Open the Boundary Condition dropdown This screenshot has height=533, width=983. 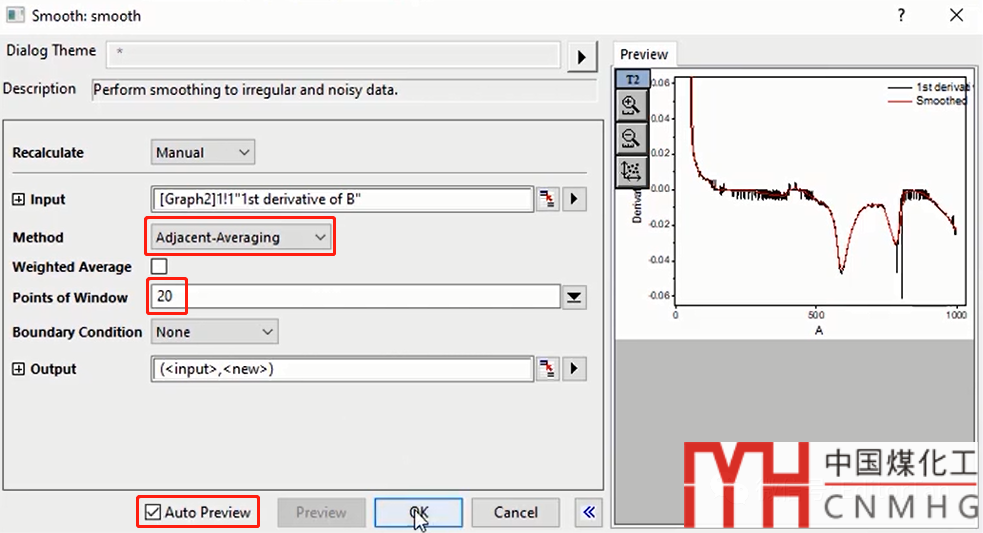214,332
